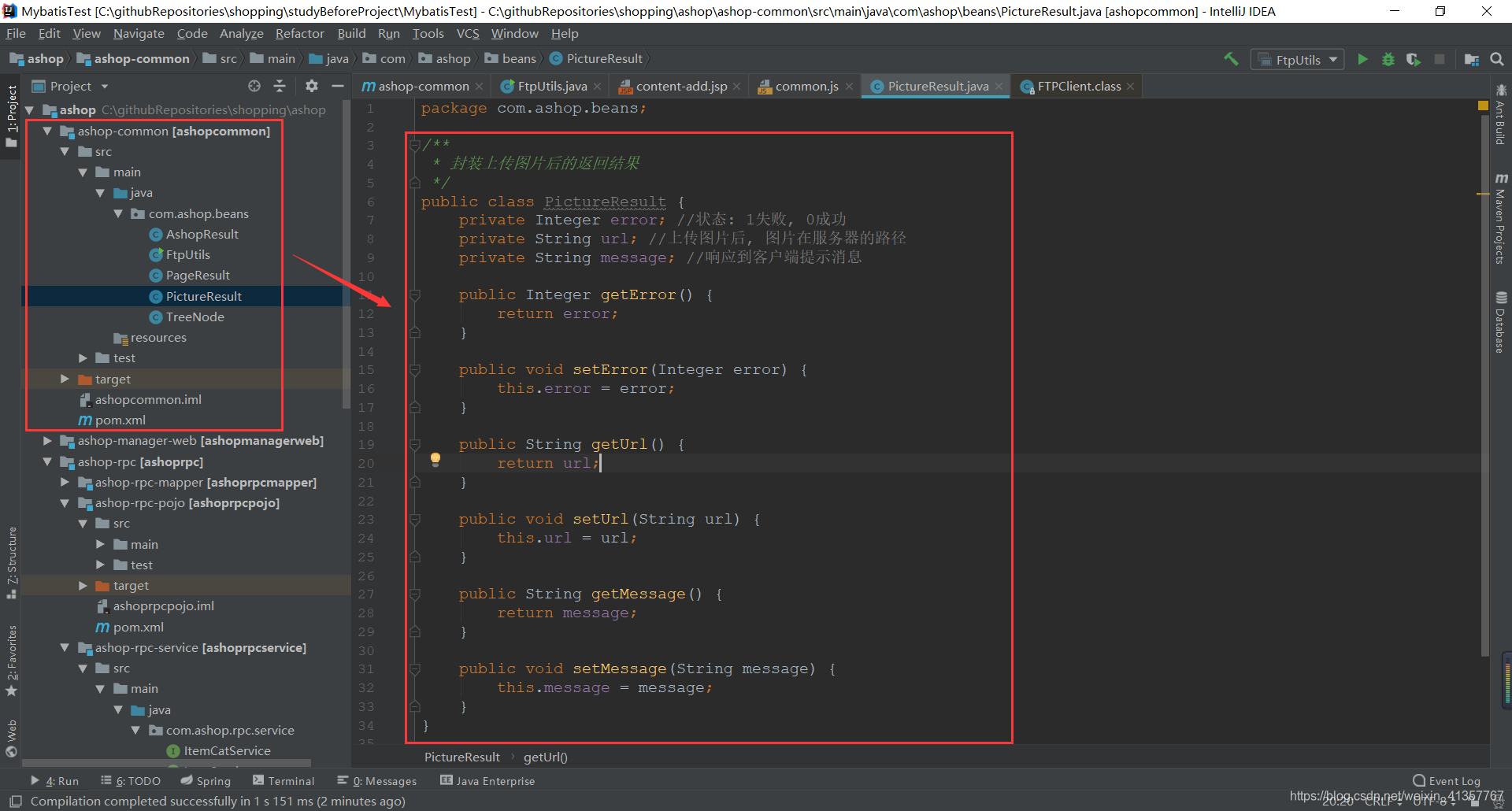Image resolution: width=1512 pixels, height=811 pixels.
Task: Select AshopResult class in the tree
Action: [202, 234]
